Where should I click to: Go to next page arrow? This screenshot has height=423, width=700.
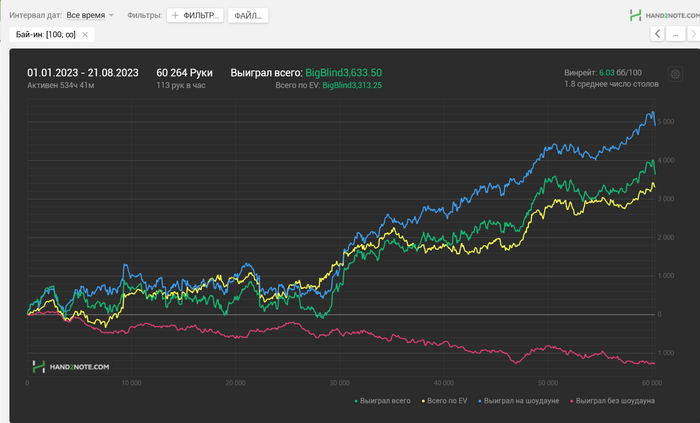(x=693, y=34)
